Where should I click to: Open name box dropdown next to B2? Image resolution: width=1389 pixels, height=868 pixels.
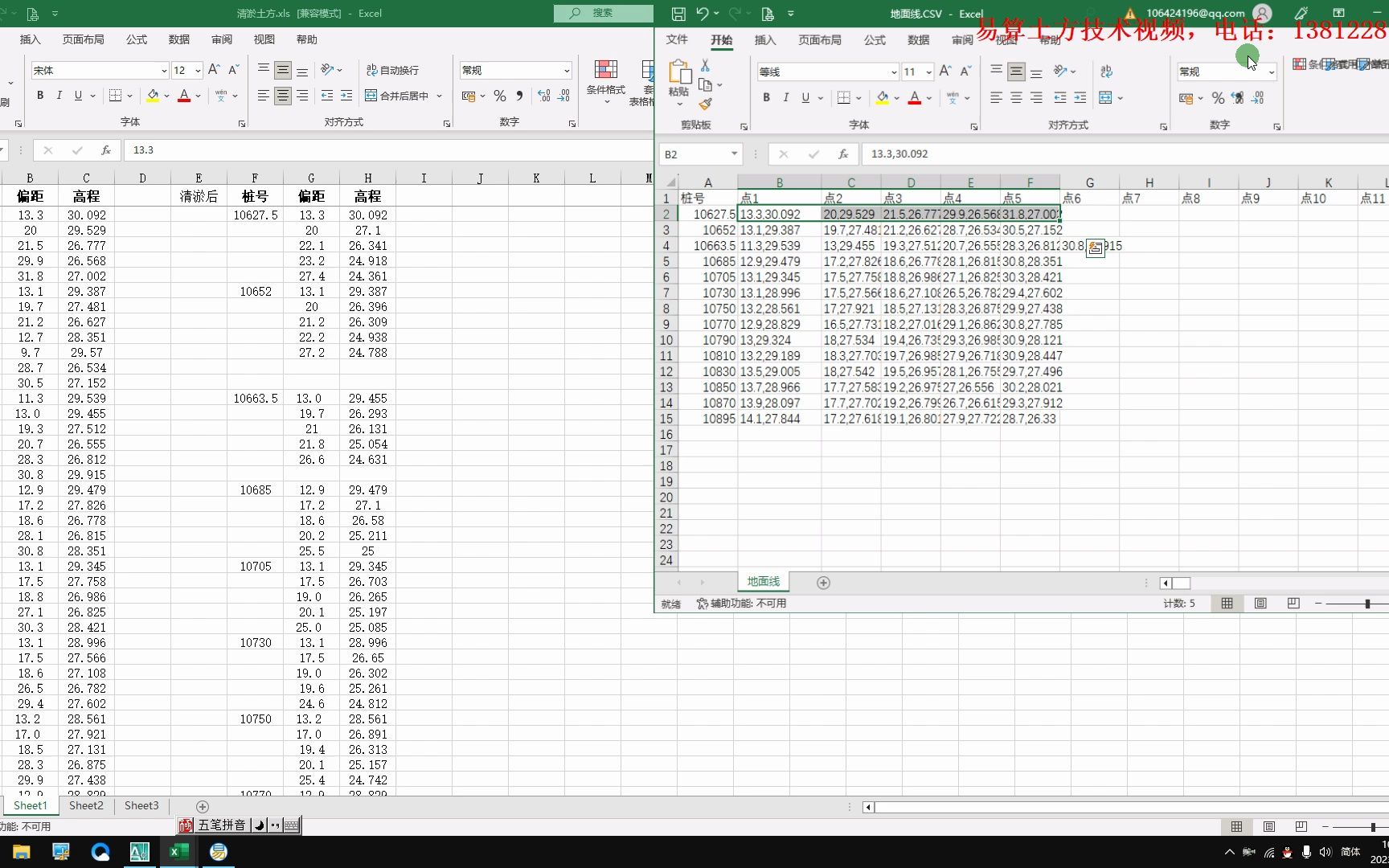734,154
